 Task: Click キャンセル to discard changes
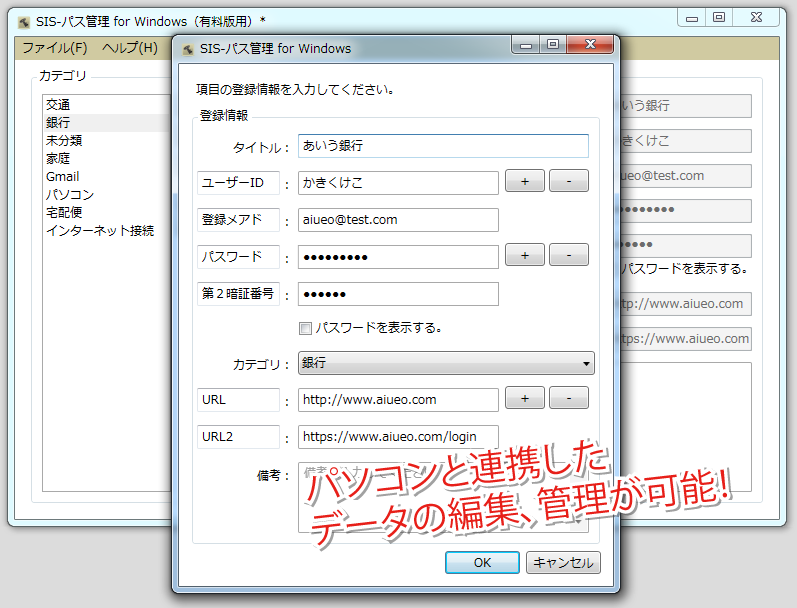tap(563, 562)
